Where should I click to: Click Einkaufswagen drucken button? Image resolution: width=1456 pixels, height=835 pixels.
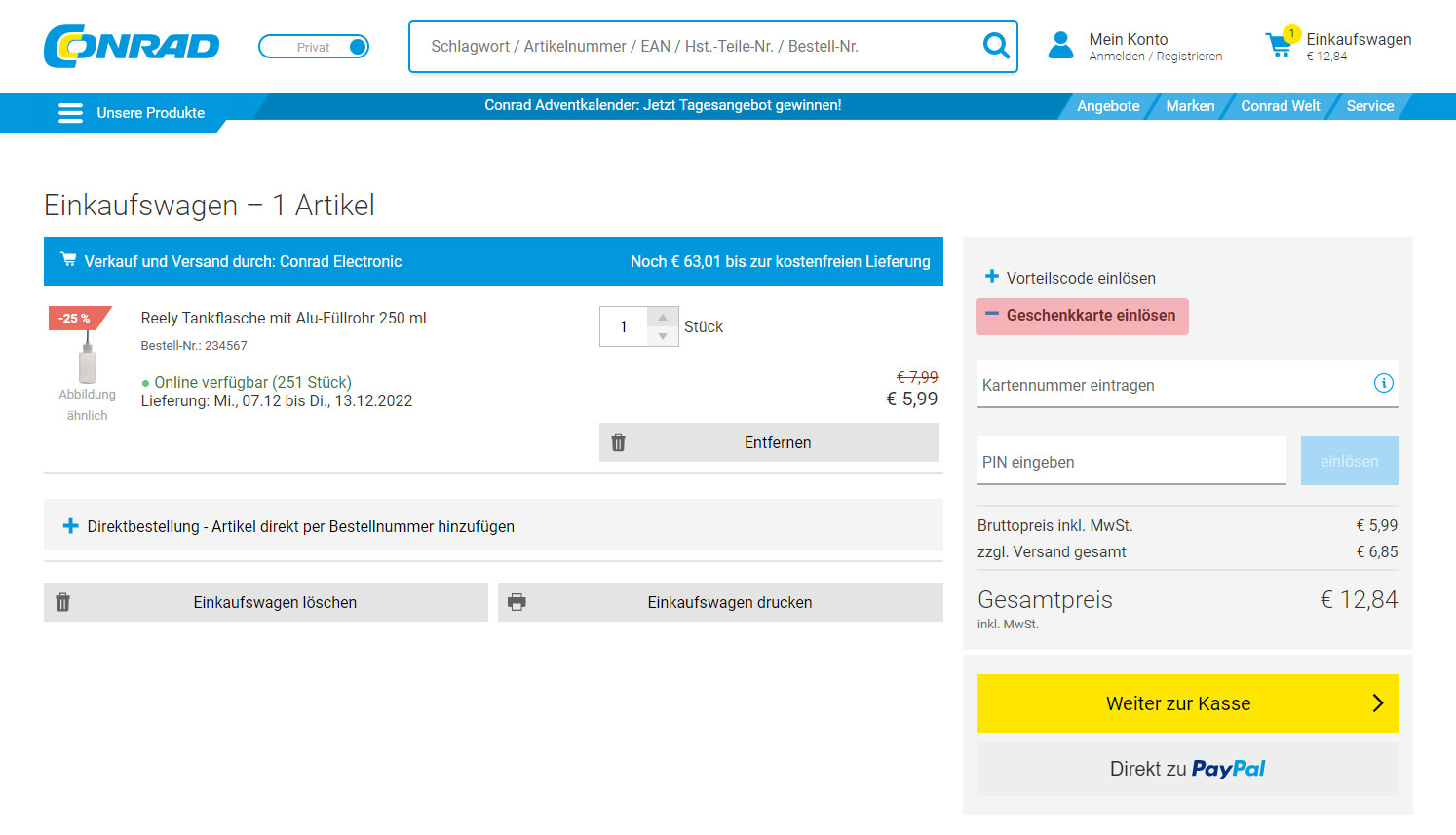point(720,602)
